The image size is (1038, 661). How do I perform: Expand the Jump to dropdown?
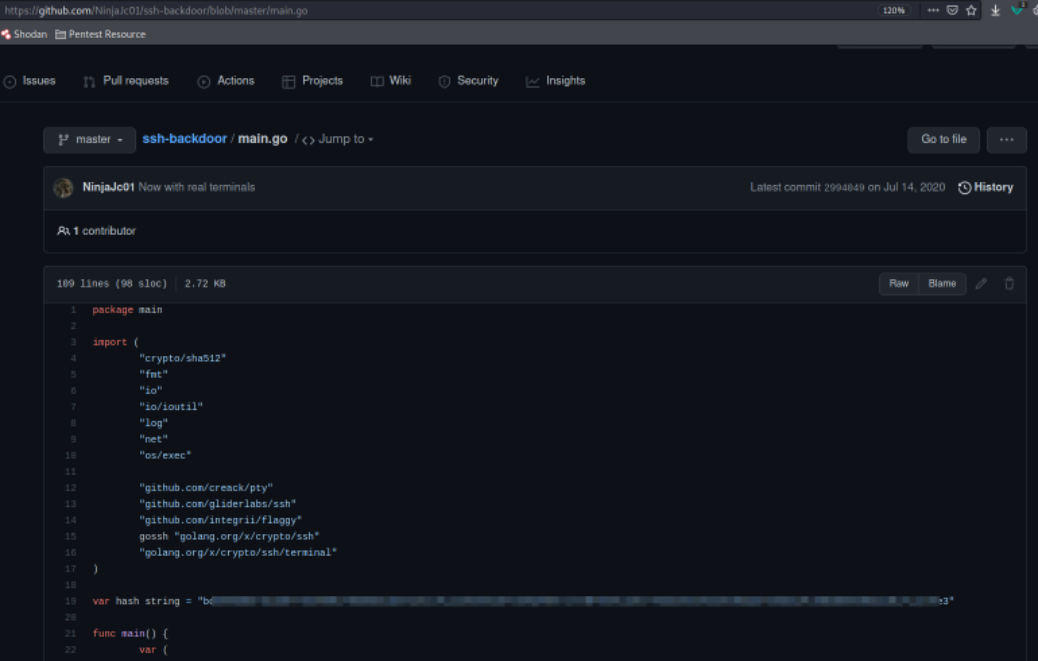point(338,140)
